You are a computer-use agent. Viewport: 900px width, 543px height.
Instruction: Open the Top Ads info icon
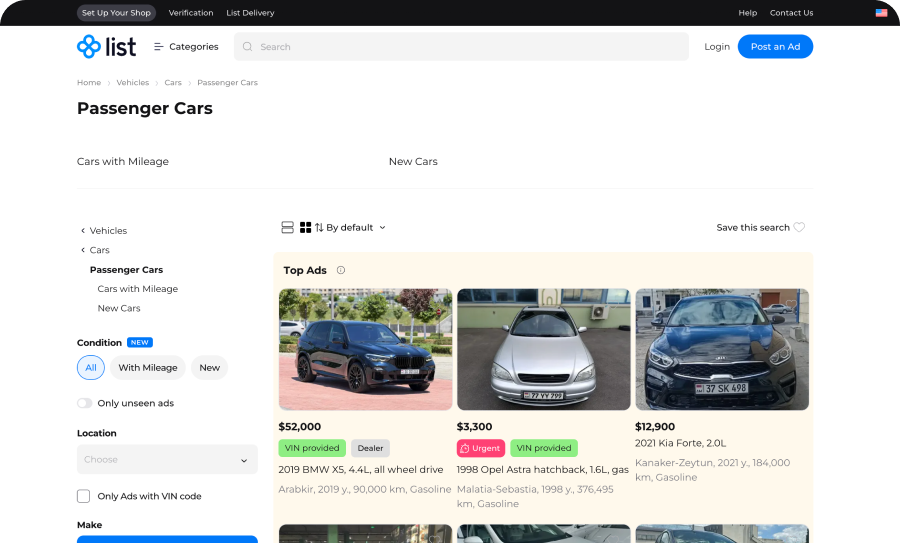tap(341, 270)
